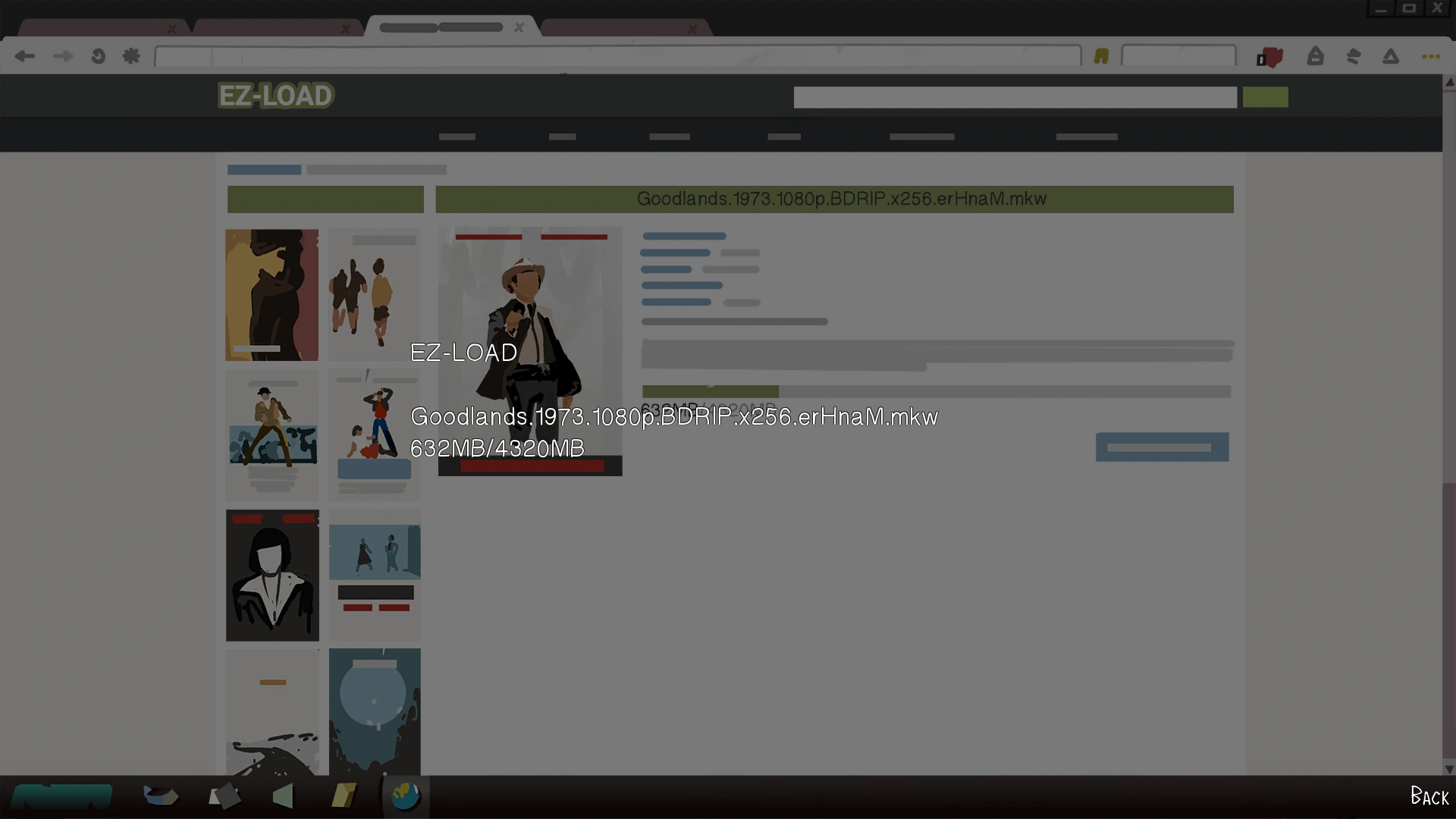The height and width of the screenshot is (819, 1456).
Task: Click the yellow bookmark icon
Action: pos(1101,56)
